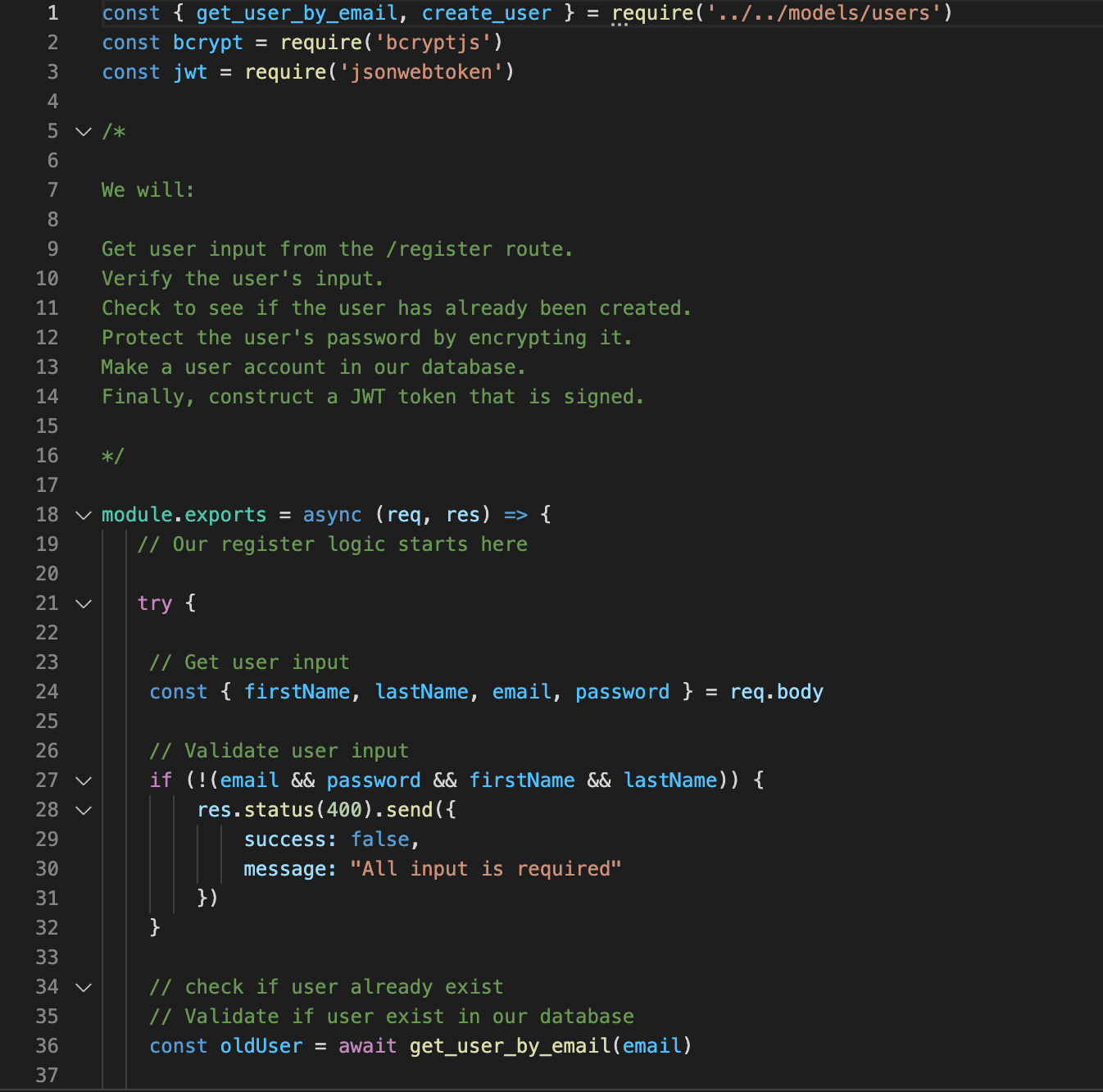Click firstName in the line 24 destructuring
The height and width of the screenshot is (1092, 1103).
[297, 692]
